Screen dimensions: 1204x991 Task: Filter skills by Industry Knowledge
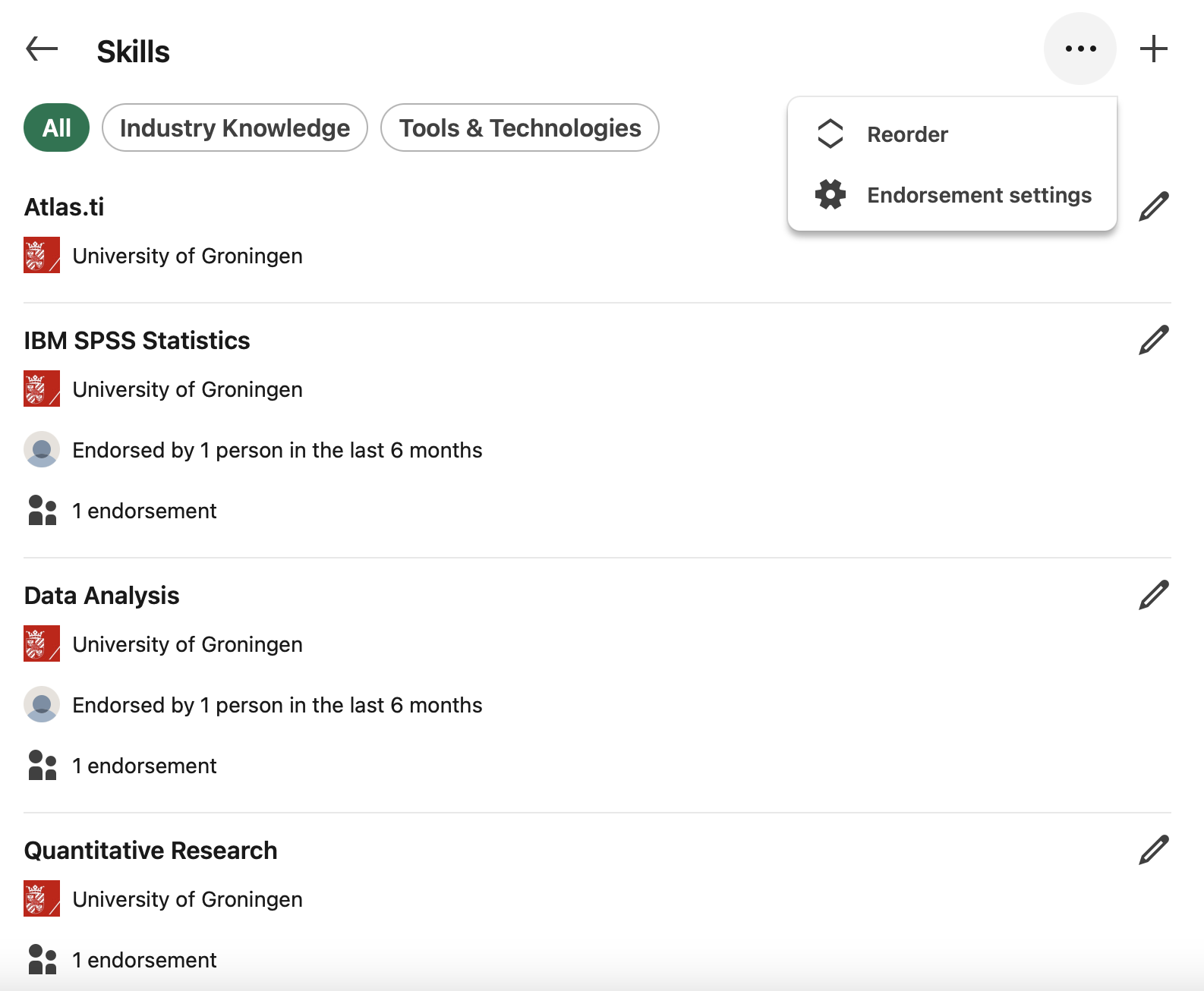tap(235, 127)
